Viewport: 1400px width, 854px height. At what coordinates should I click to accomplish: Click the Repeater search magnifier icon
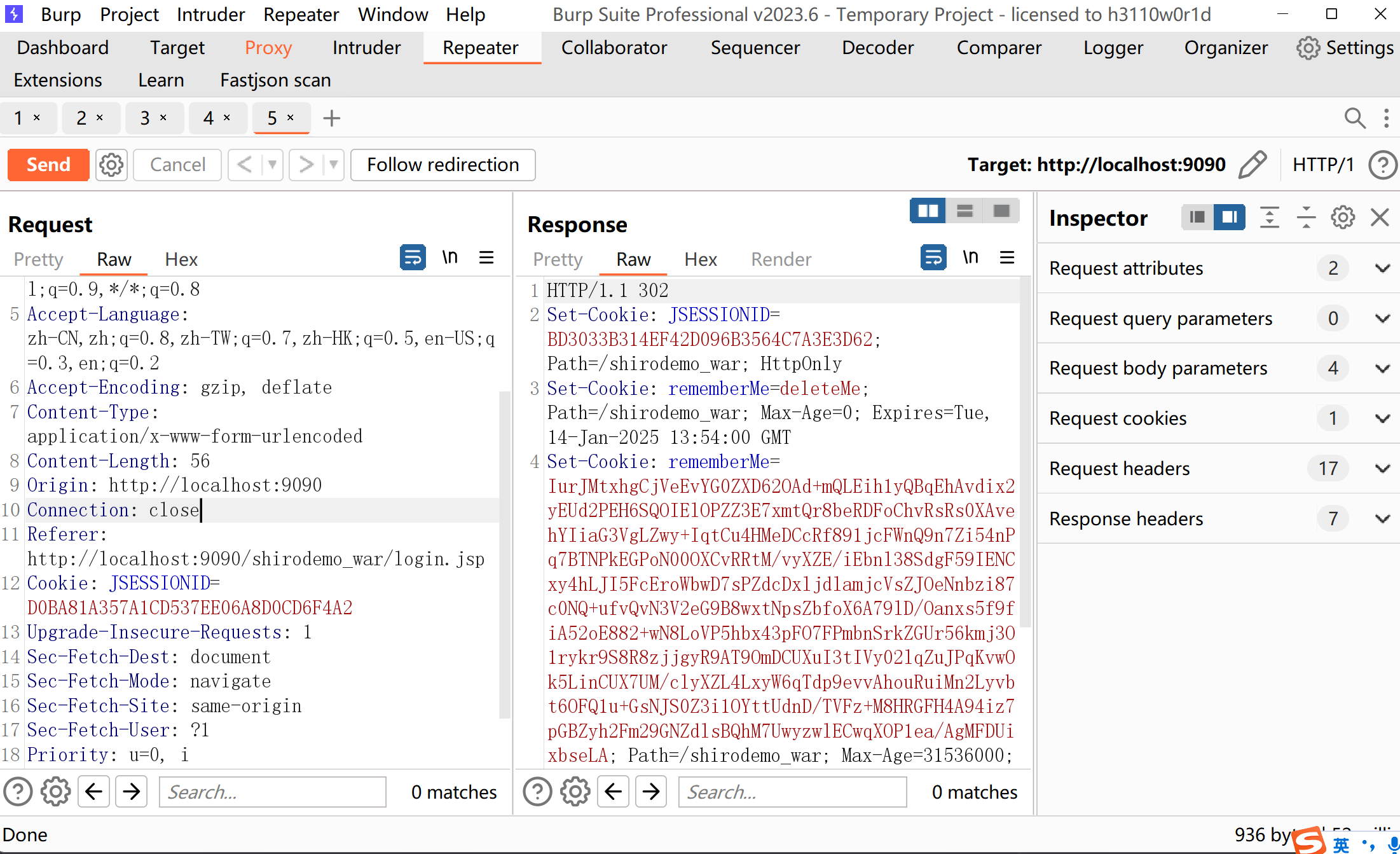coord(1355,118)
